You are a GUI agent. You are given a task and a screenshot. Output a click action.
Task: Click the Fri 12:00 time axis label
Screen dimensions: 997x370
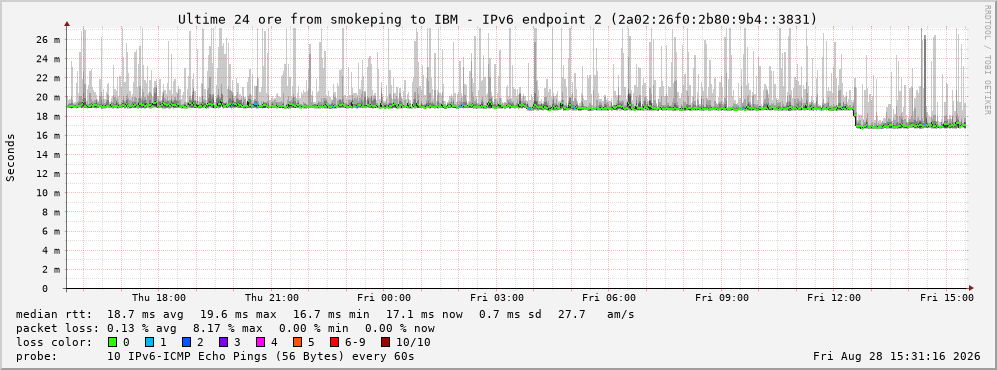click(x=834, y=298)
